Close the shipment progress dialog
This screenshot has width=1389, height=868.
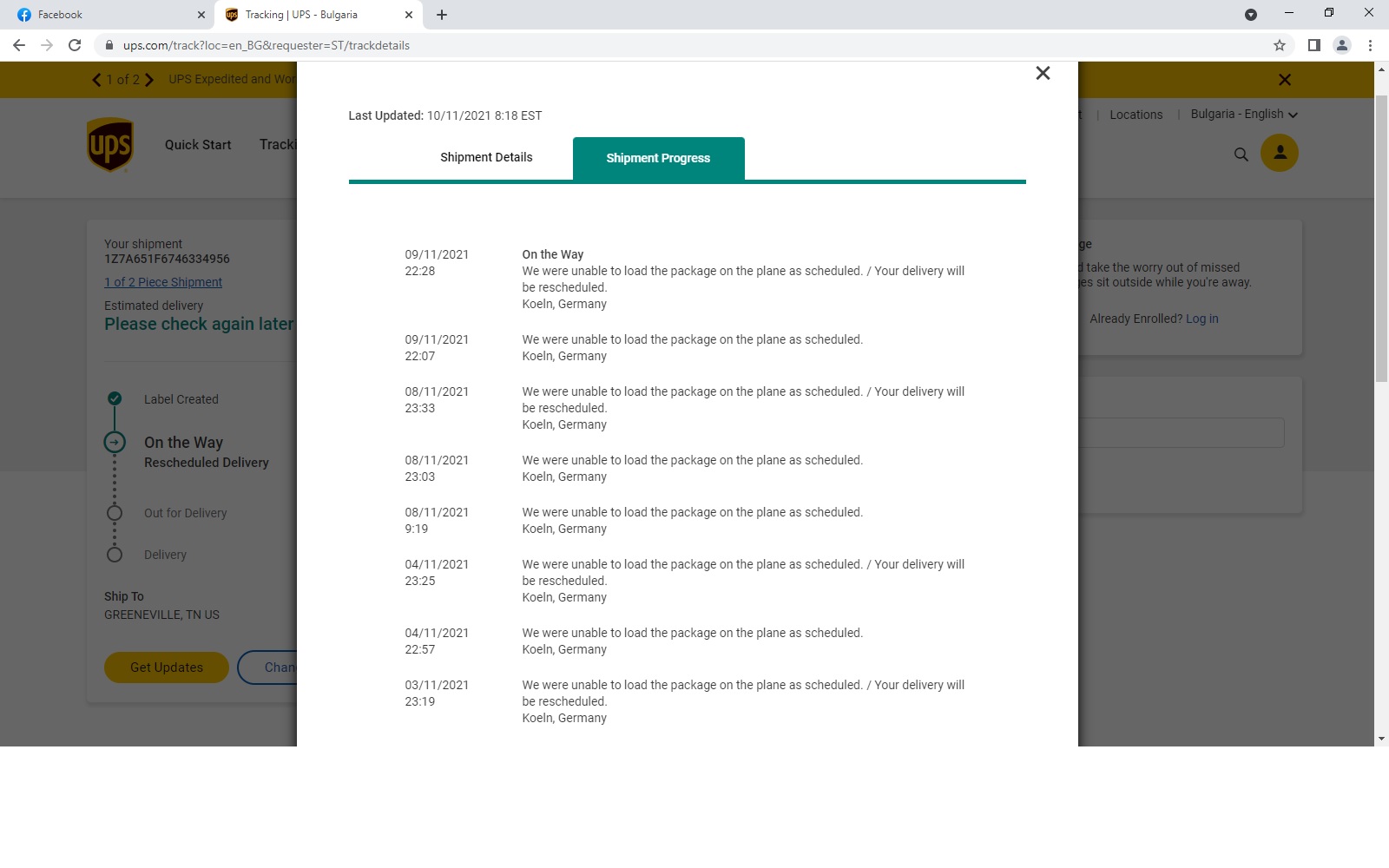1043,74
